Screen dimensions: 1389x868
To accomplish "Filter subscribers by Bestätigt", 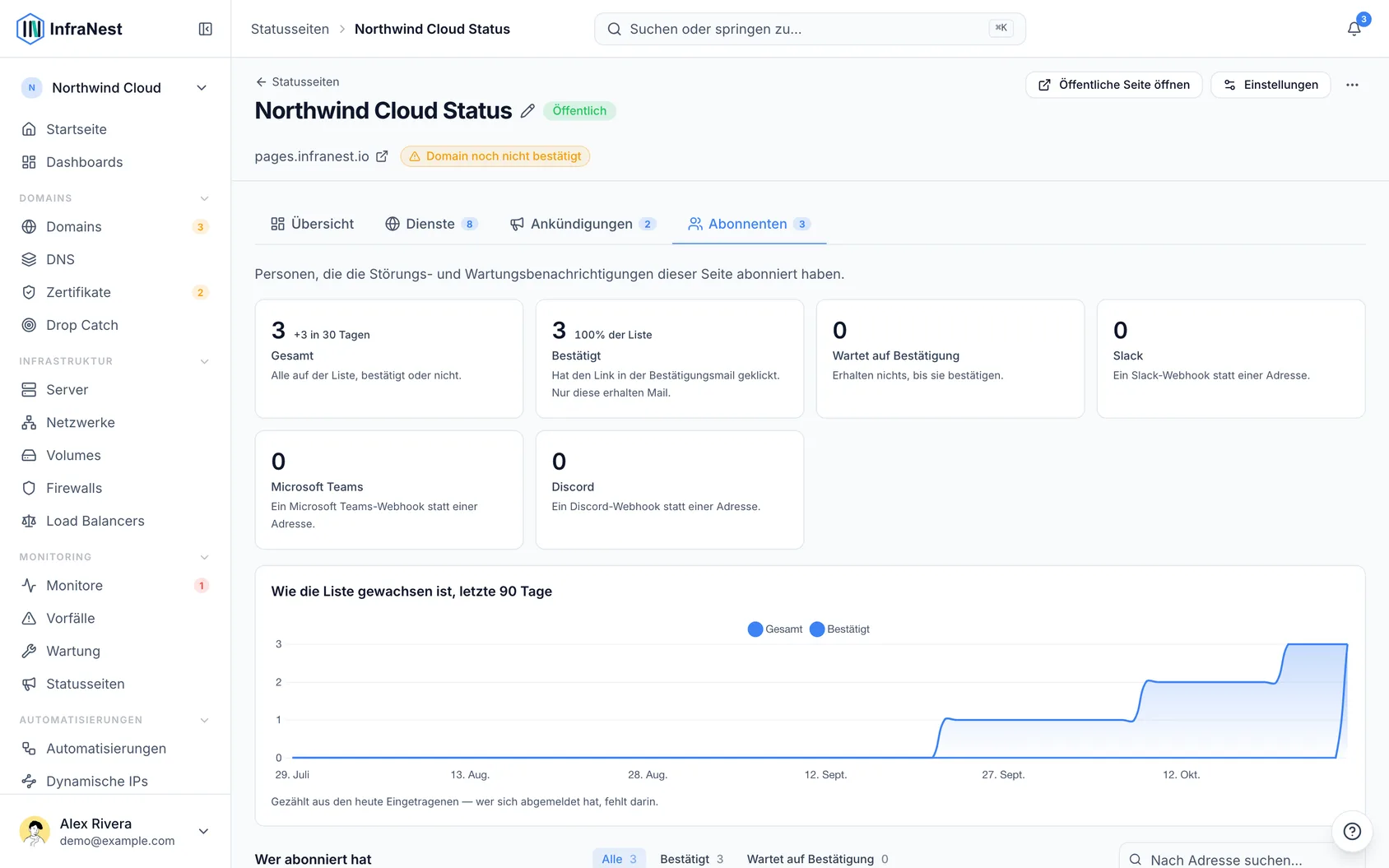I will click(692, 859).
